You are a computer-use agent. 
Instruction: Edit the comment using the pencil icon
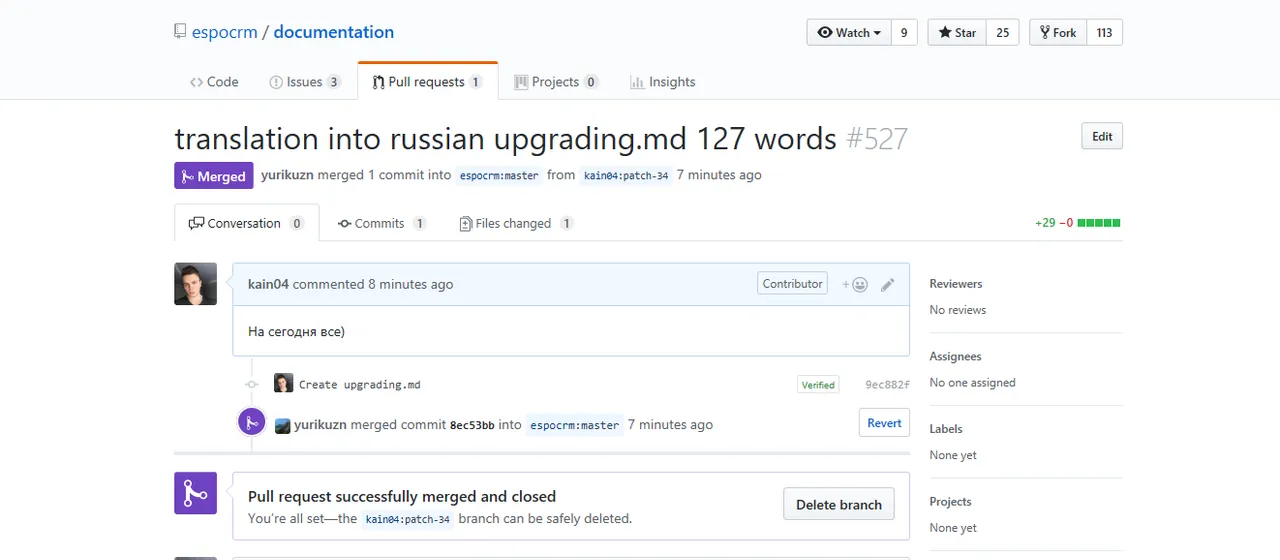pos(887,284)
